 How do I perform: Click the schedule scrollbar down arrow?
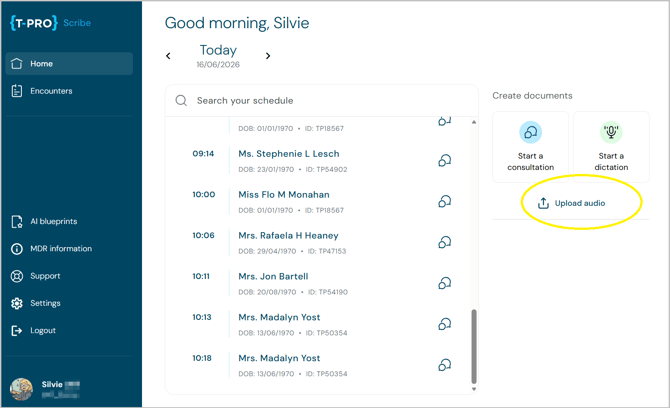coord(473,389)
